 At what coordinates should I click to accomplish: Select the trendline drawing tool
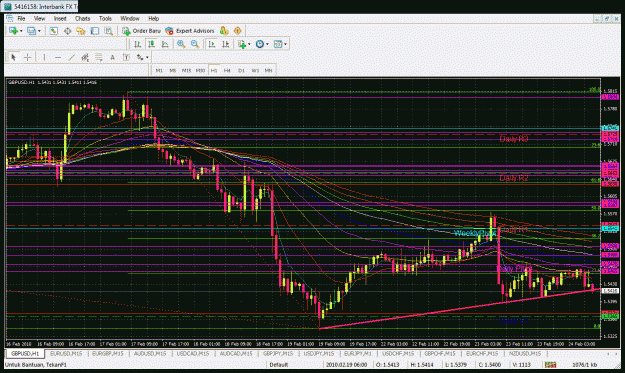pyautogui.click(x=71, y=57)
